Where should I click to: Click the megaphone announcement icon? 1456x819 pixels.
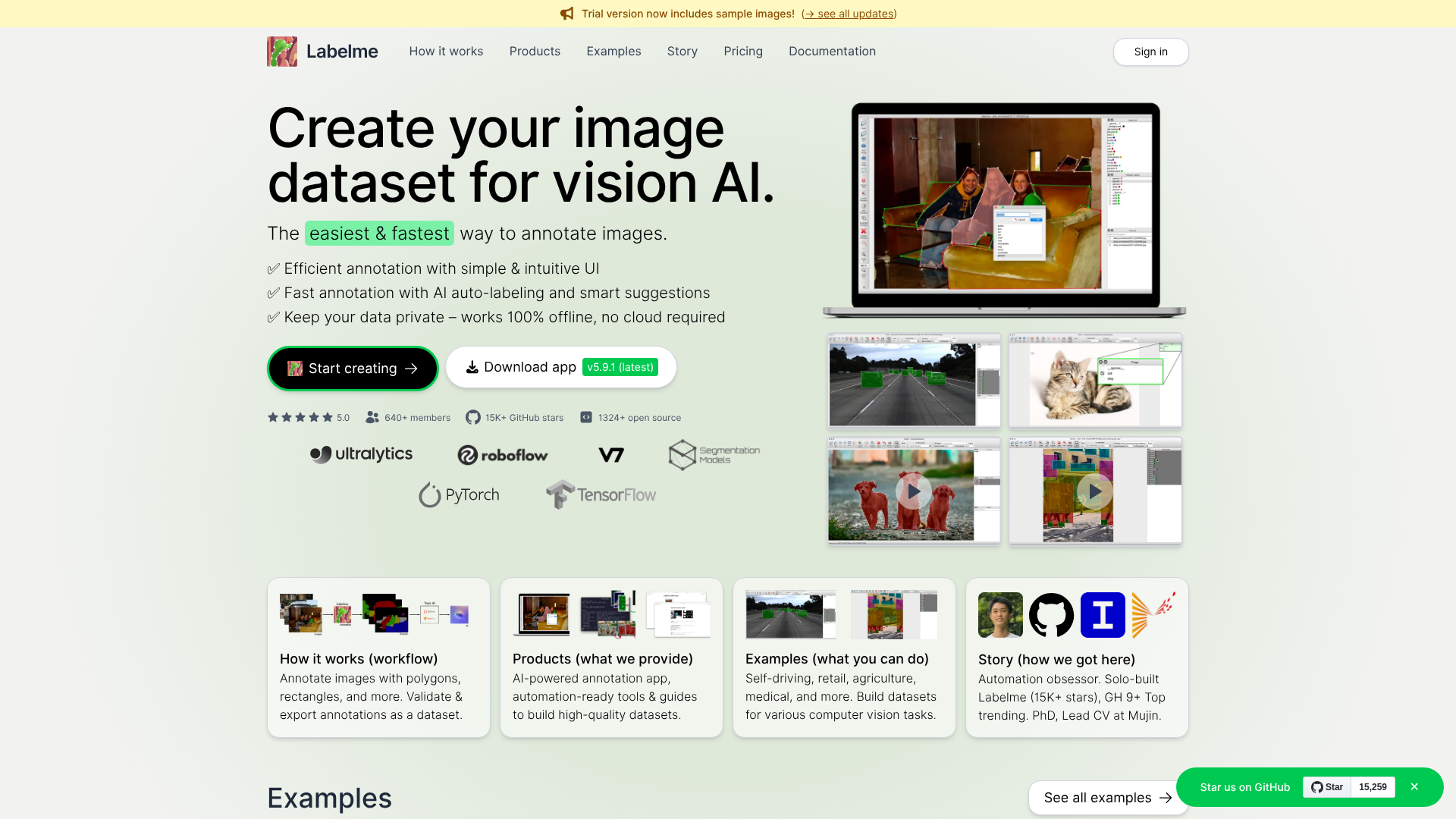567,13
